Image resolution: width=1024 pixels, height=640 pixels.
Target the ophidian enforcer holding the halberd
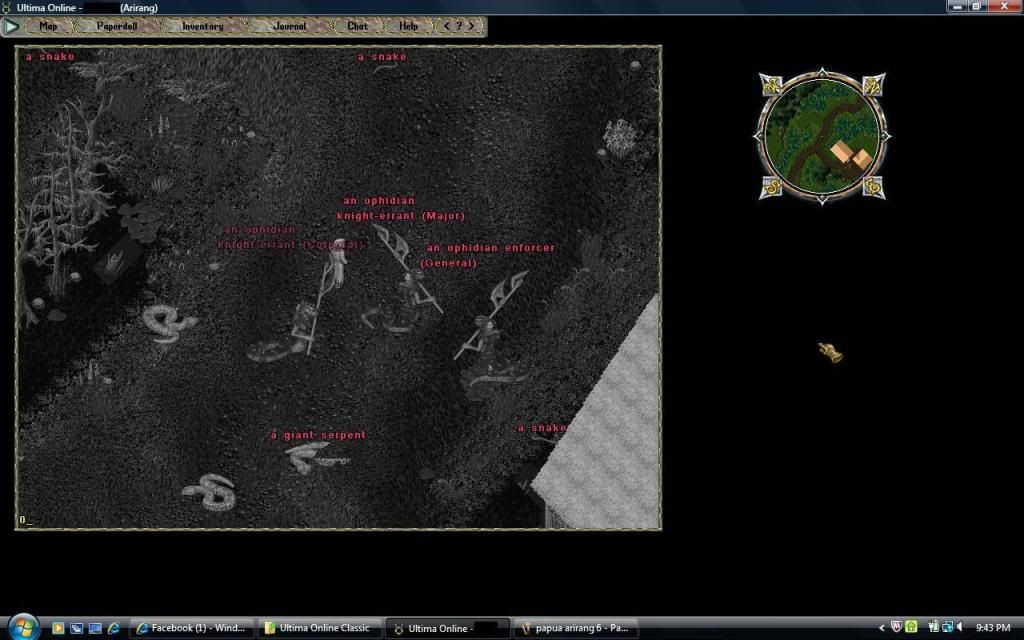(490, 340)
